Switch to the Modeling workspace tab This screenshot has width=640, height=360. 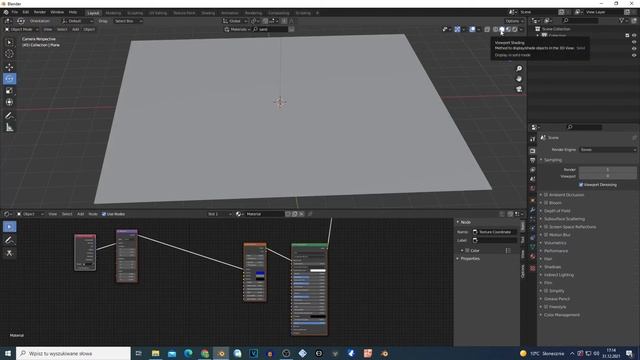(x=113, y=13)
